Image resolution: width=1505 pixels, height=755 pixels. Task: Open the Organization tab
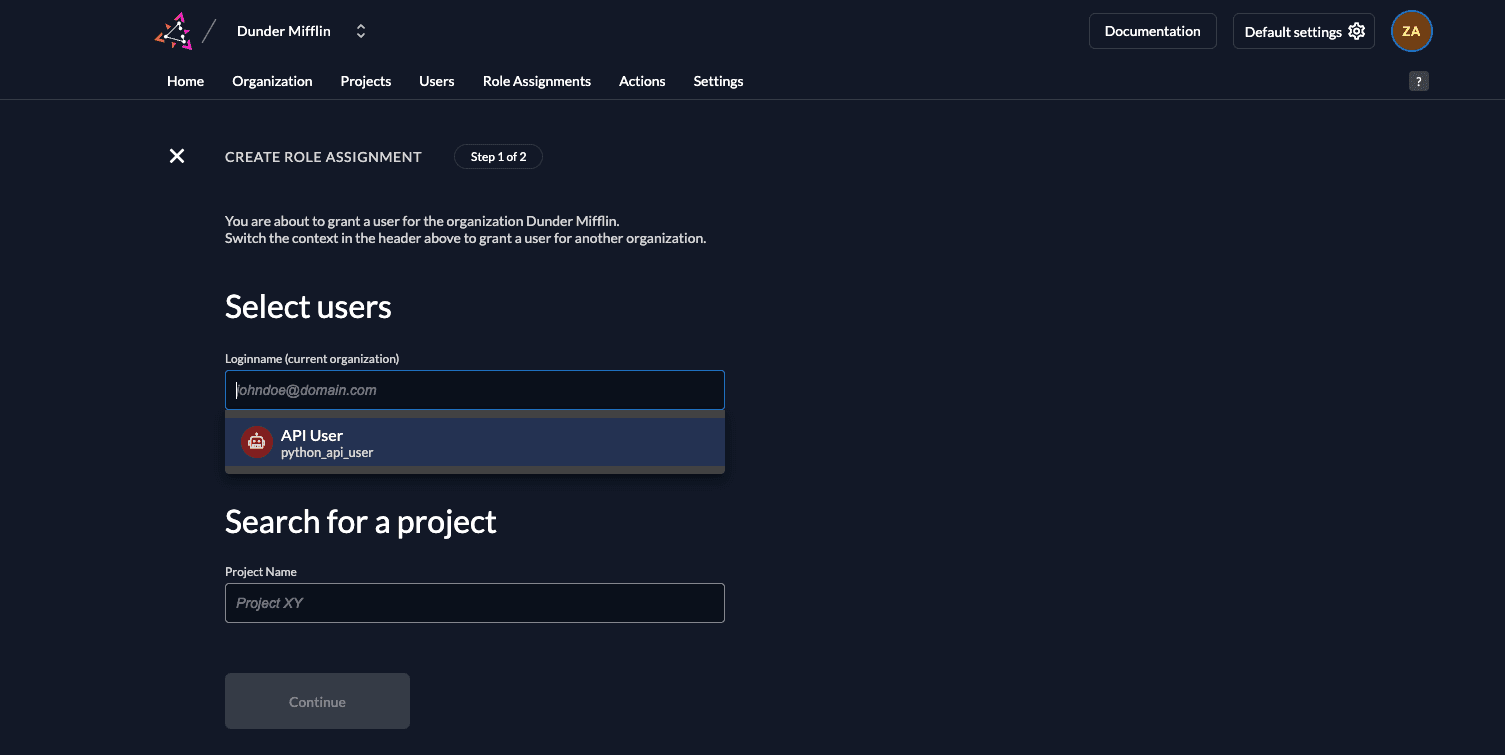click(x=272, y=81)
